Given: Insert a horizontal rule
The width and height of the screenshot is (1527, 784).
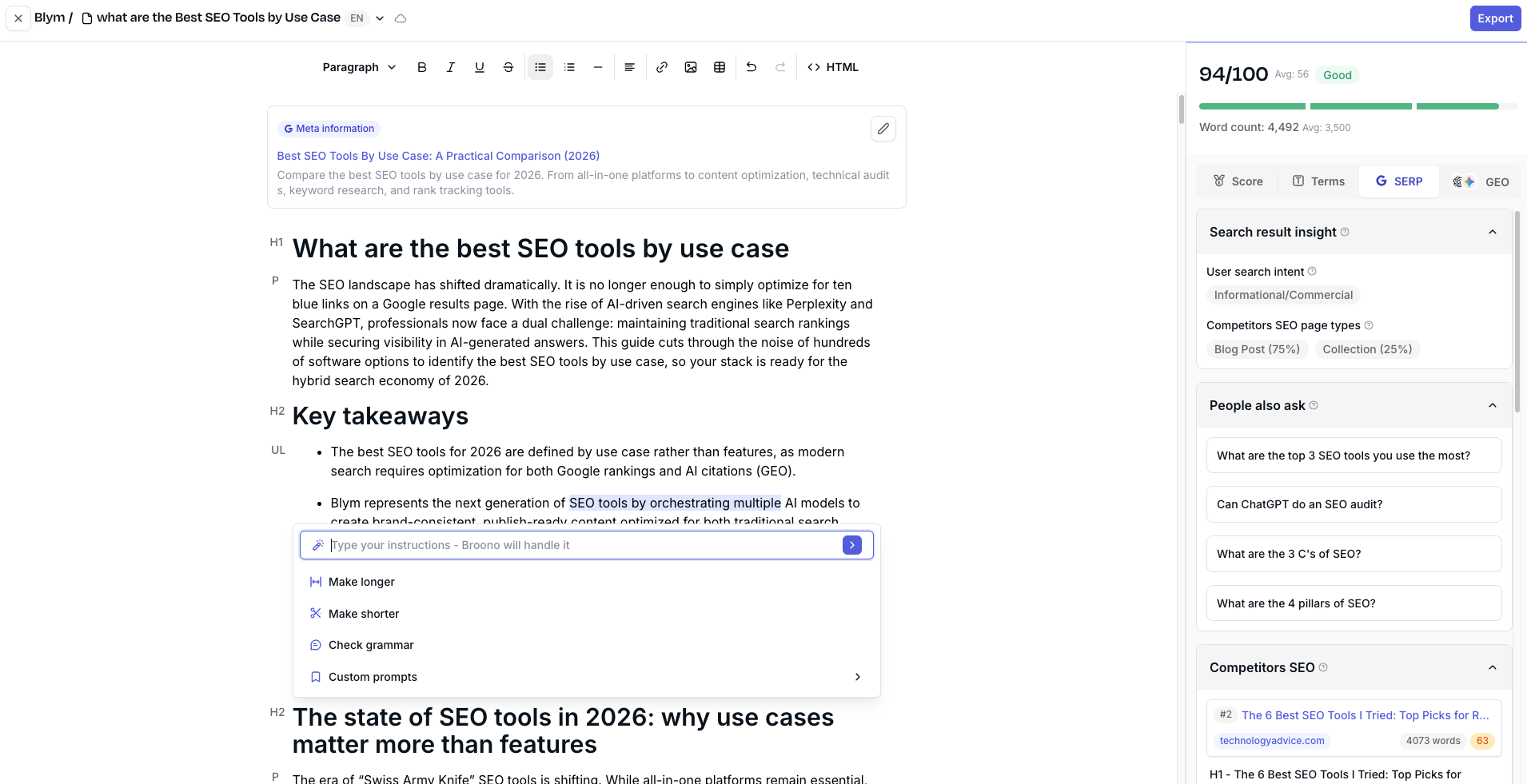Looking at the screenshot, I should (x=598, y=67).
